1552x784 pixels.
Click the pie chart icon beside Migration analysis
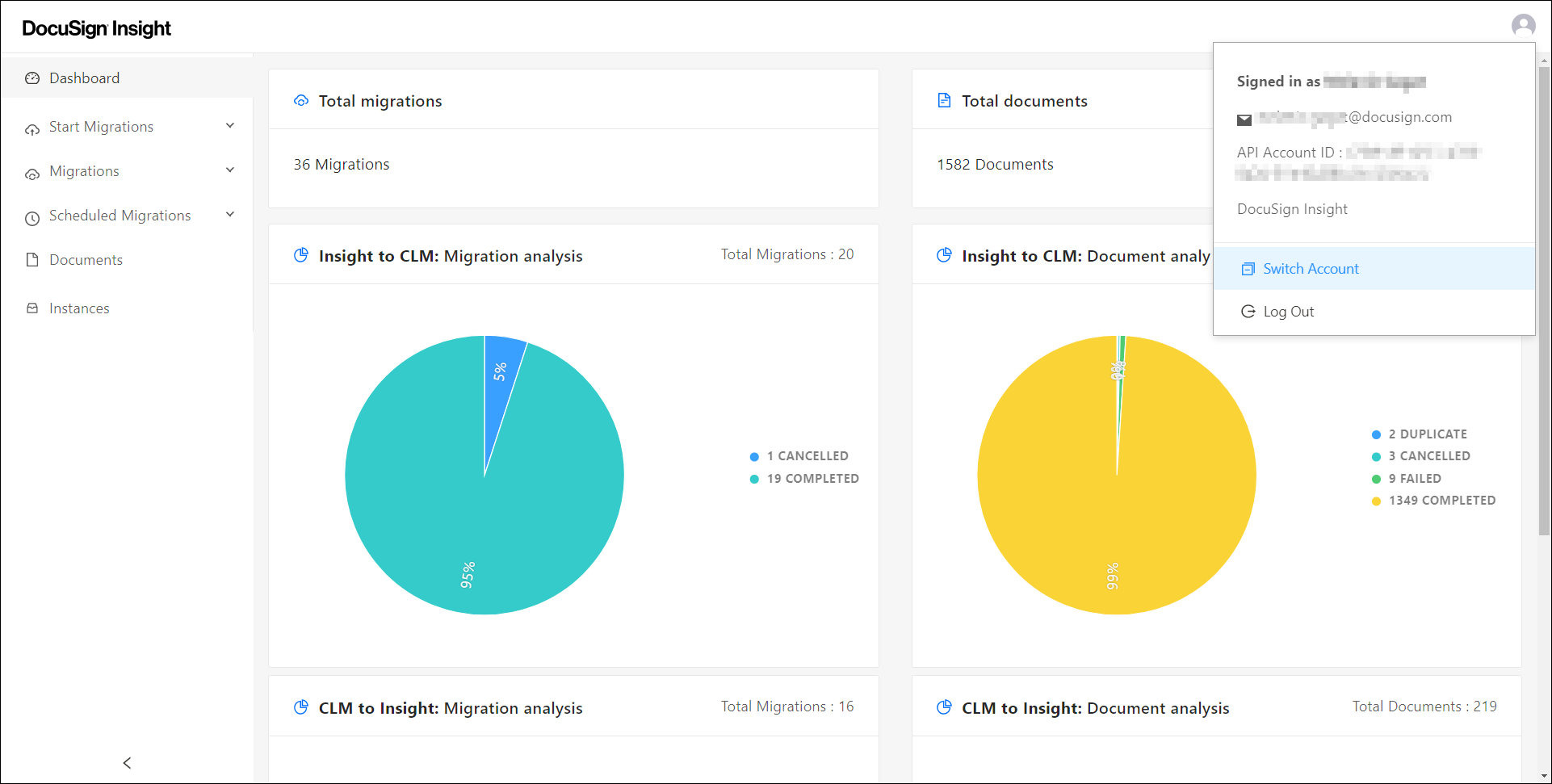[301, 254]
